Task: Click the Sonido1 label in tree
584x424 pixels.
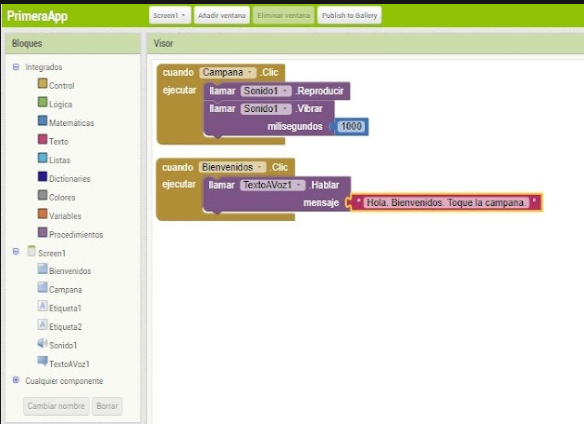Action: (63, 346)
